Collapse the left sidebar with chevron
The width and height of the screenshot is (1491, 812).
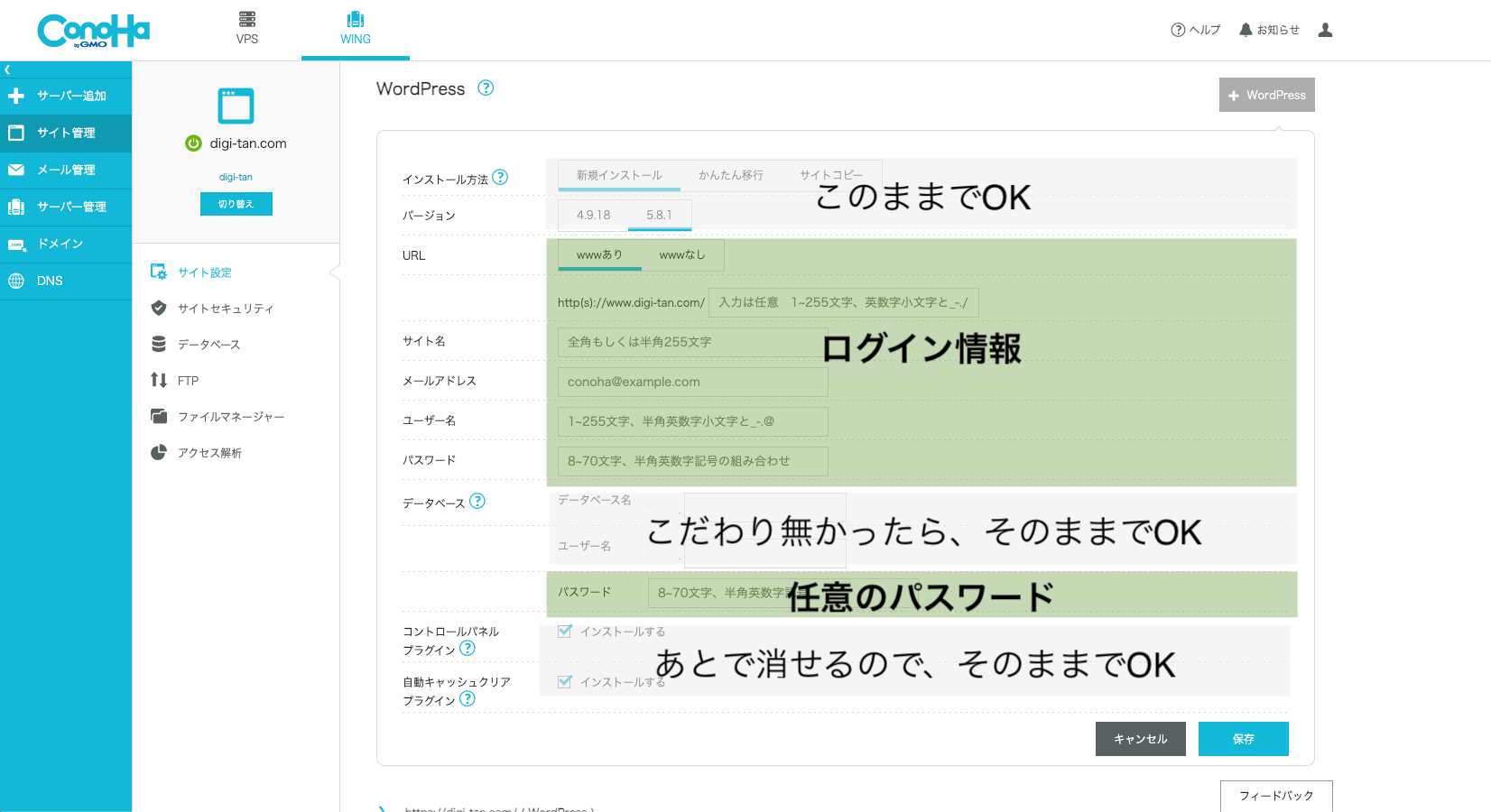click(x=7, y=69)
